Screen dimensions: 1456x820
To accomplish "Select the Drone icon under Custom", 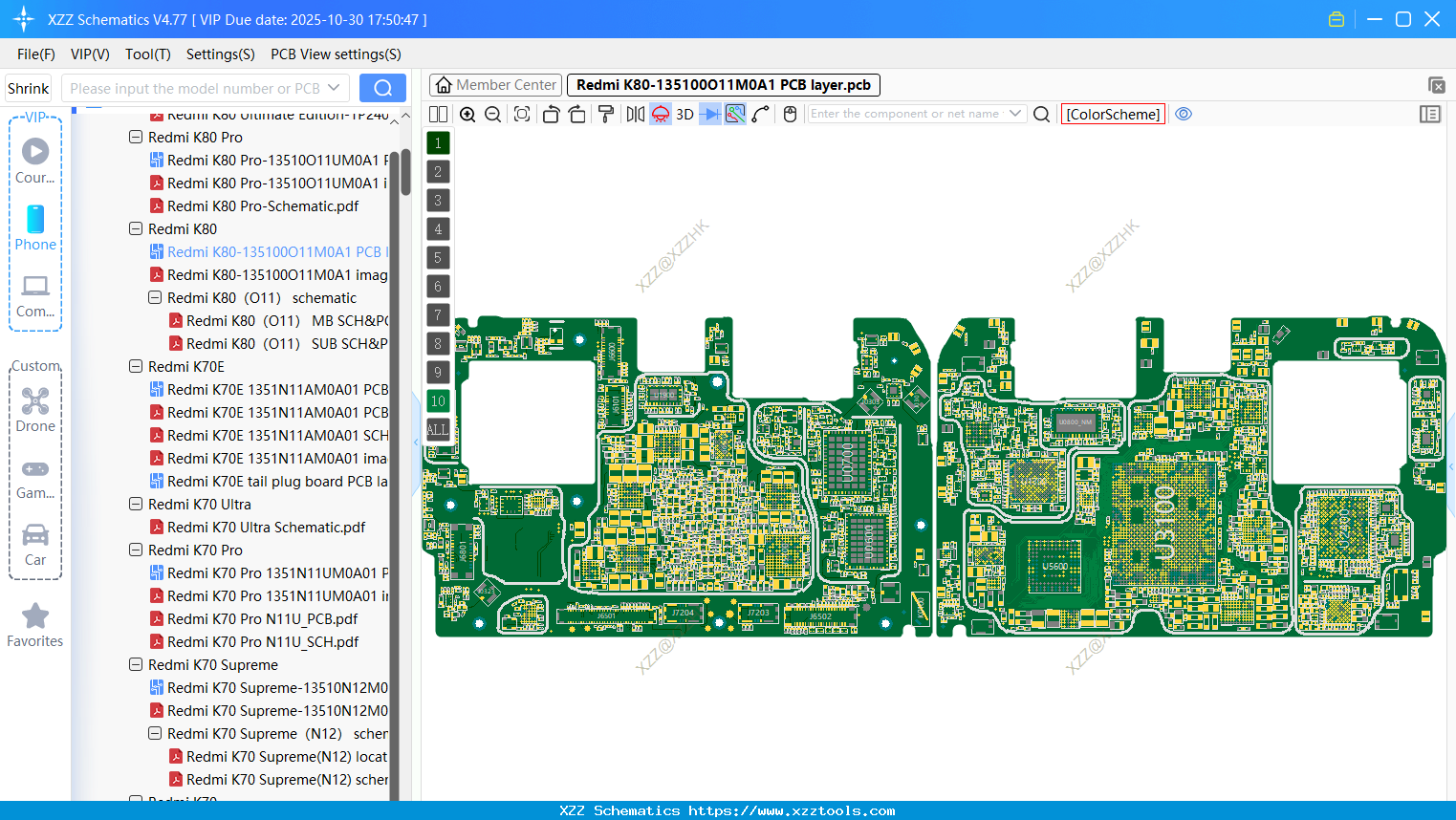I will (34, 401).
